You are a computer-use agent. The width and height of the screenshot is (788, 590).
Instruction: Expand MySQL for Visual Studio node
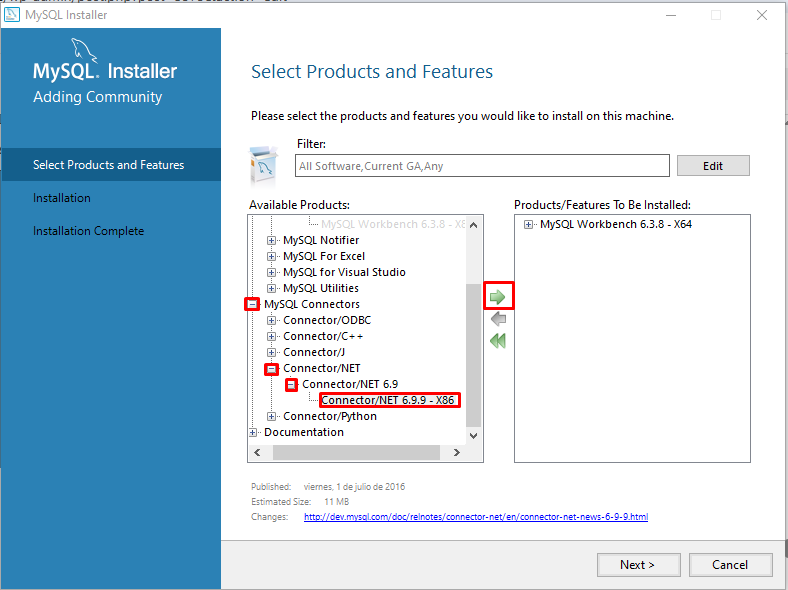271,272
